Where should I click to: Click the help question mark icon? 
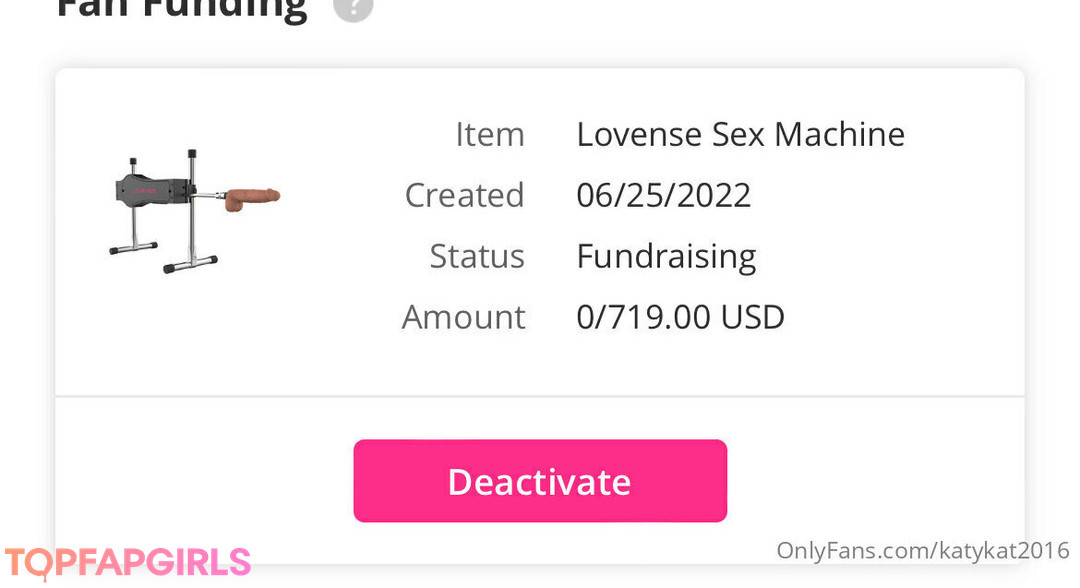click(x=352, y=6)
